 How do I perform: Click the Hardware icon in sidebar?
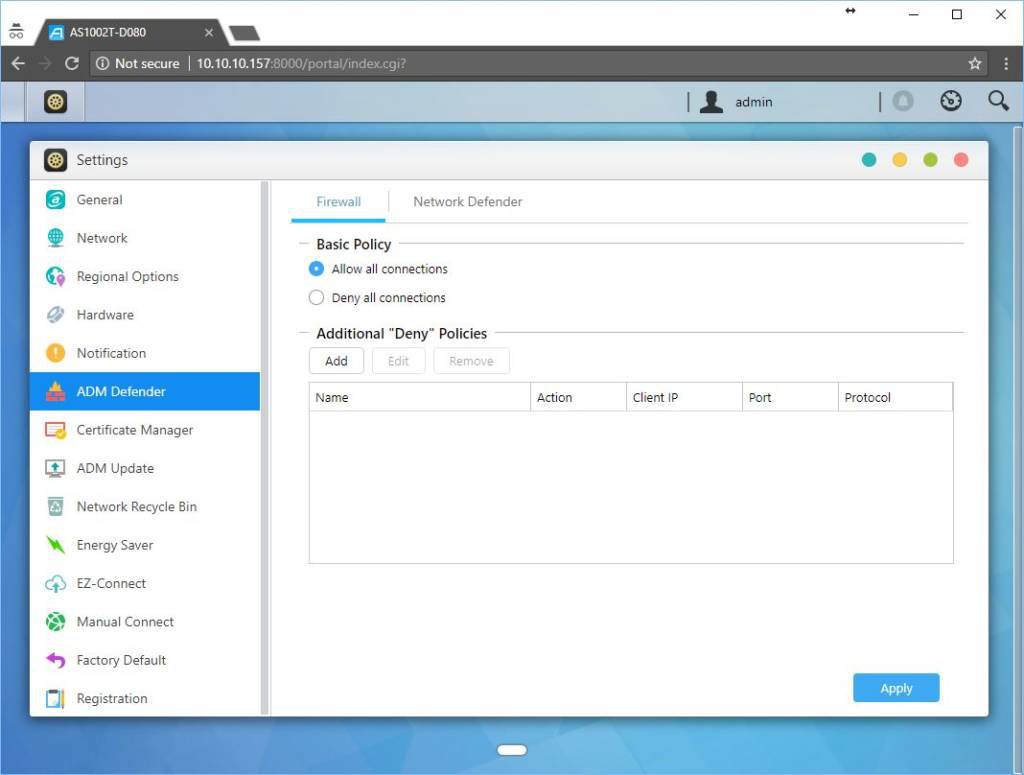[x=56, y=315]
